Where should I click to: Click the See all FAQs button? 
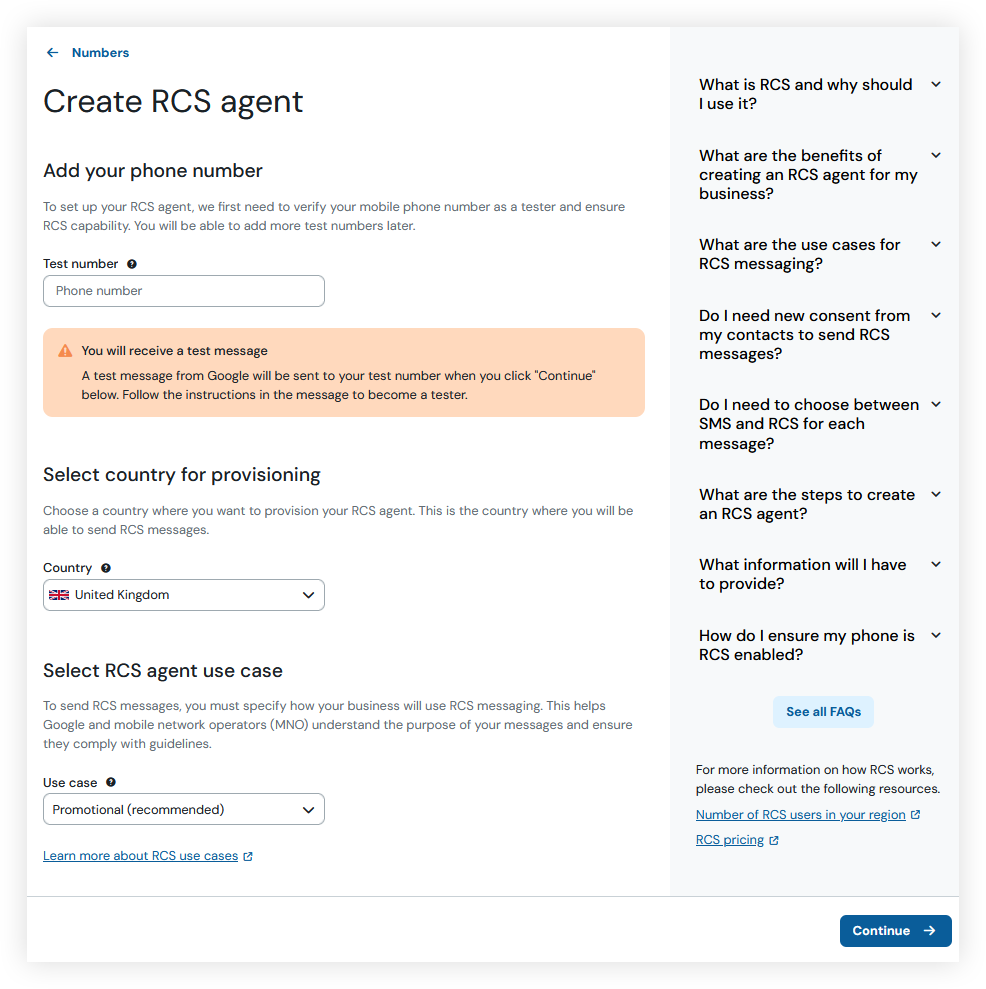click(823, 711)
